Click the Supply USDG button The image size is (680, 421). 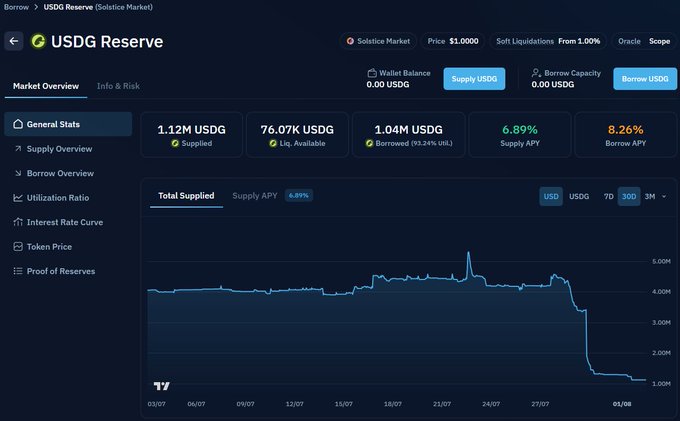tap(474, 79)
